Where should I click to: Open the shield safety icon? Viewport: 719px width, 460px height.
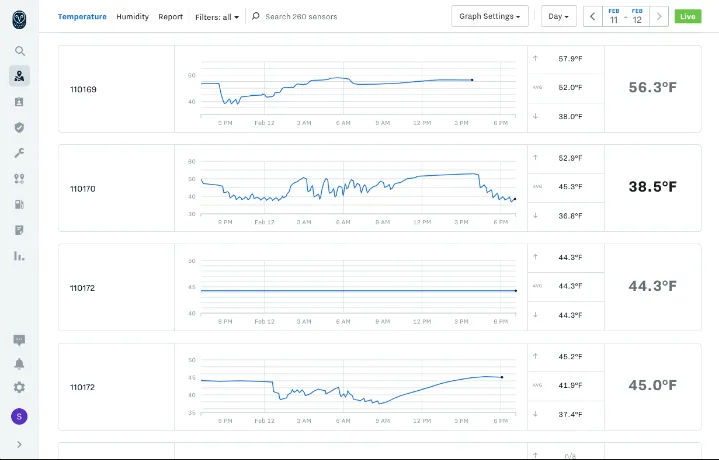point(19,127)
